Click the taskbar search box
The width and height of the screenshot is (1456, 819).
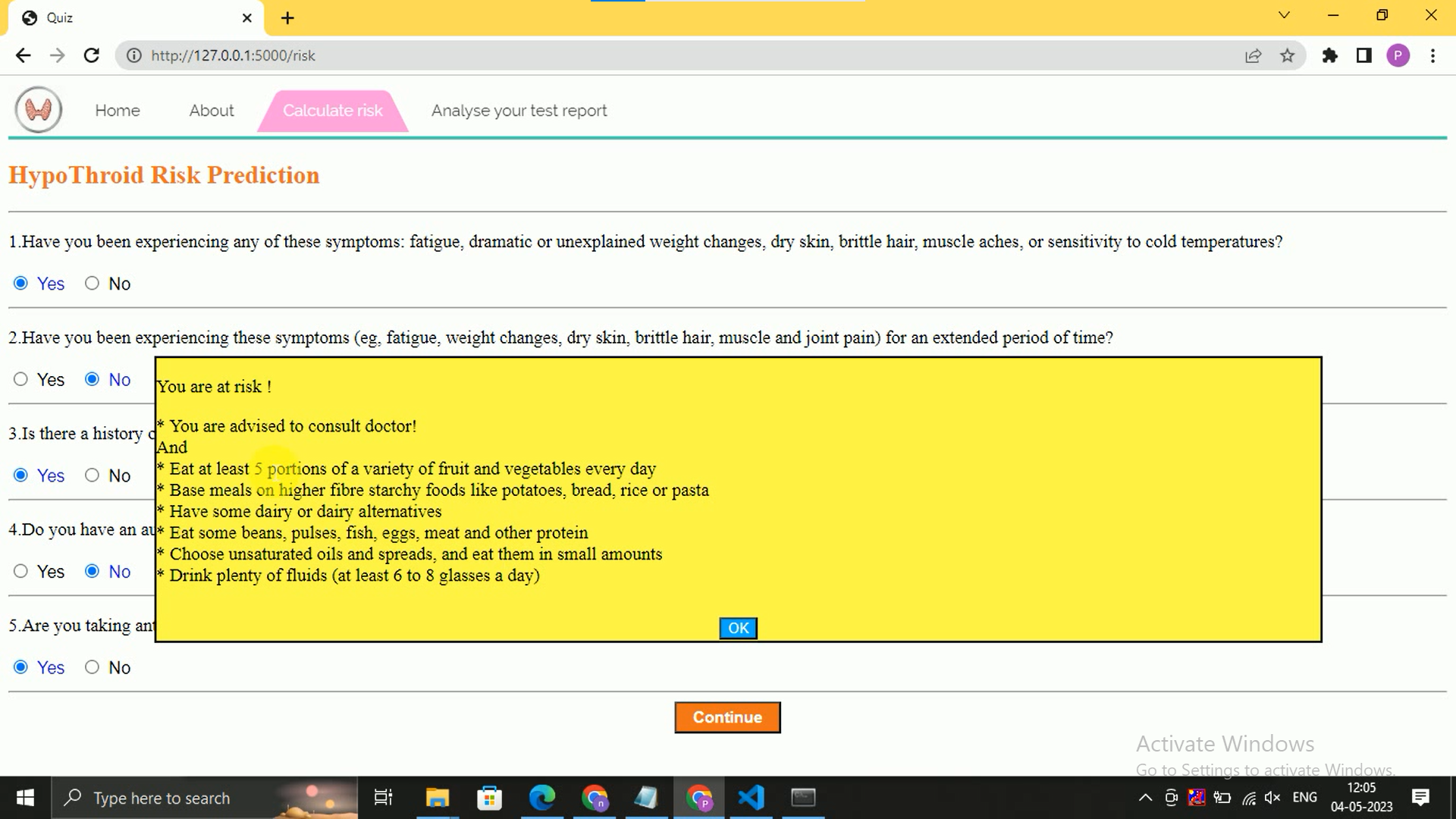[205, 798]
